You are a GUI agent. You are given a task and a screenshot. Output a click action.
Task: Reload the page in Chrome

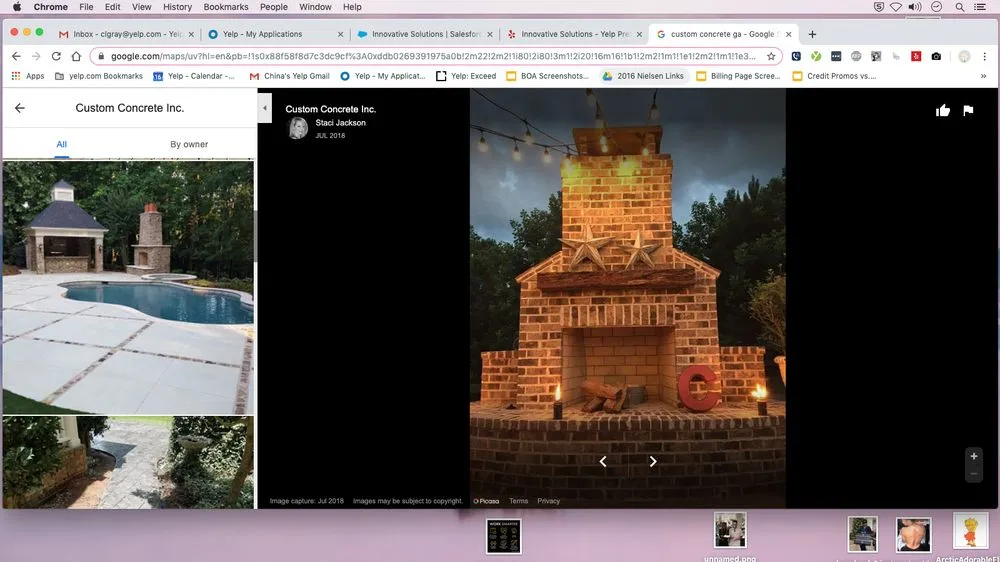tap(56, 56)
